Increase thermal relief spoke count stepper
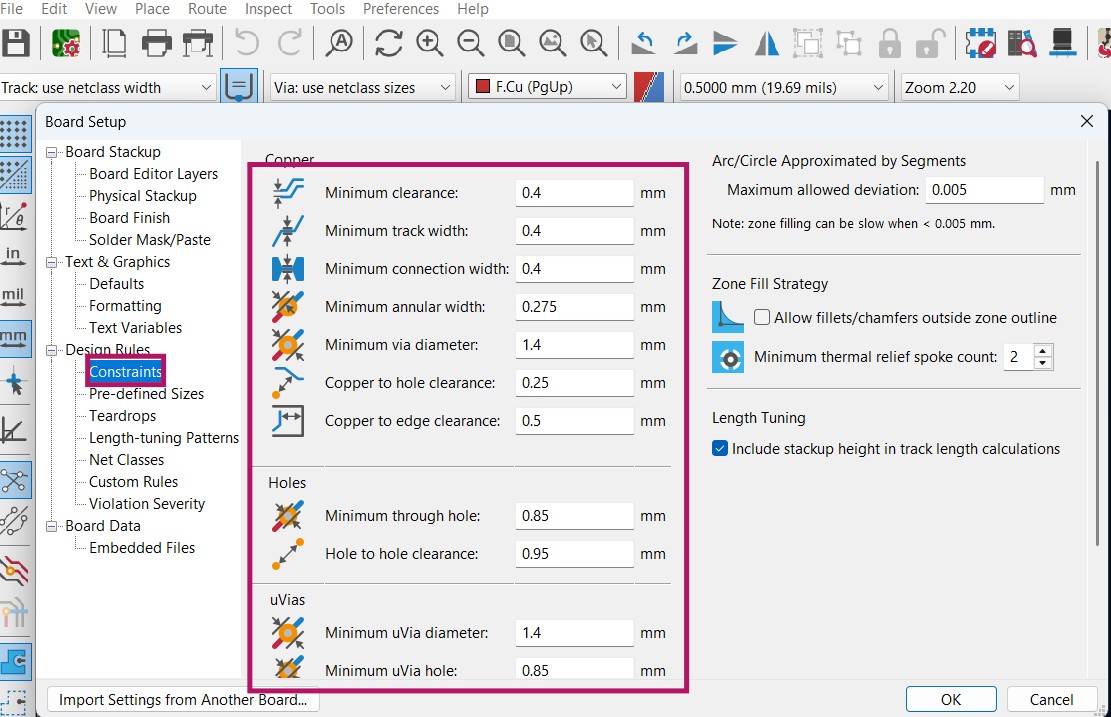 point(1042,351)
